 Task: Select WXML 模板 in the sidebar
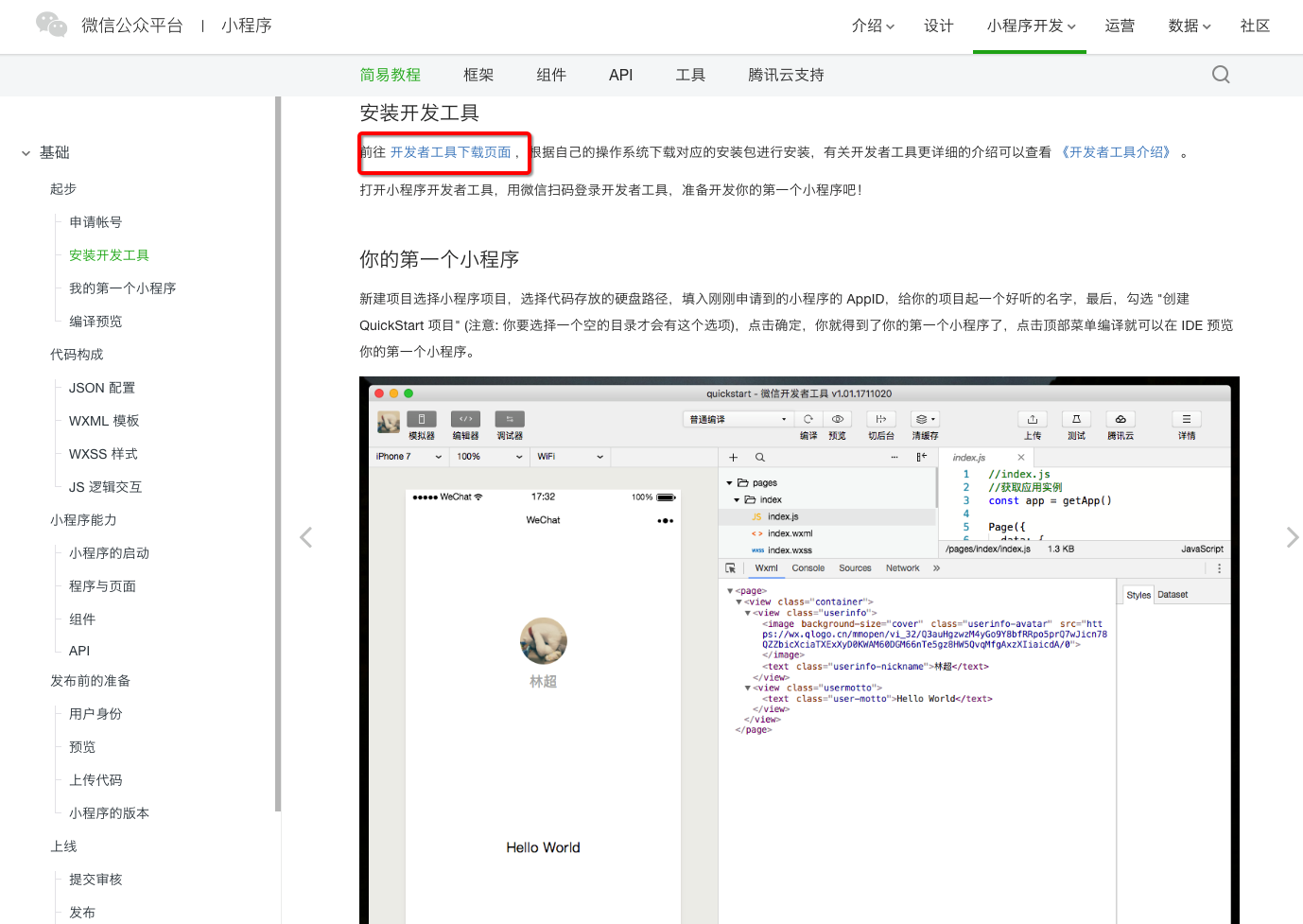(x=104, y=421)
